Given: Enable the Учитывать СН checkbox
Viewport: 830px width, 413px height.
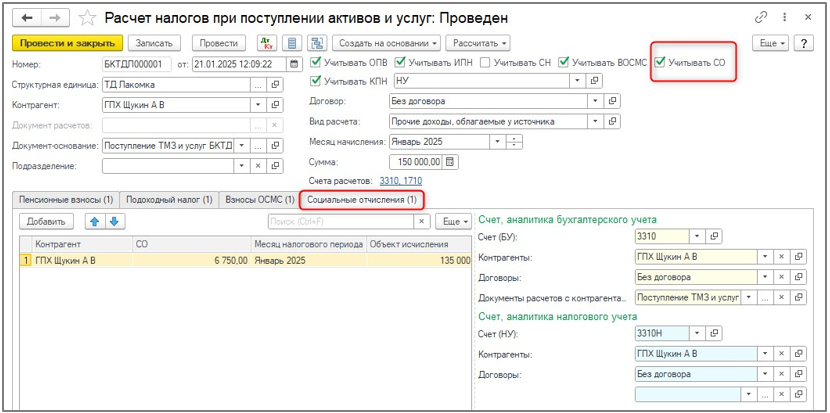Looking at the screenshot, I should tap(486, 62).
